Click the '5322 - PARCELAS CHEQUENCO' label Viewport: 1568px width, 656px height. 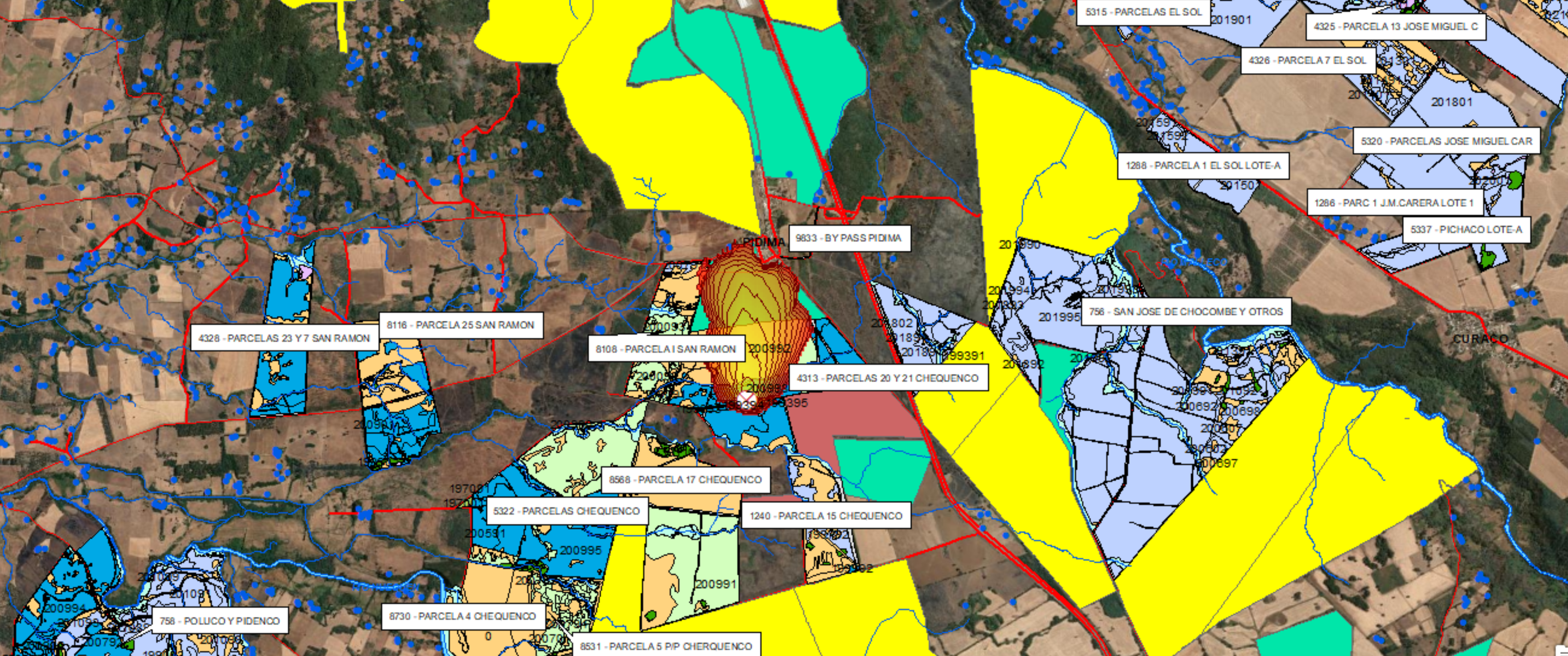coord(567,511)
